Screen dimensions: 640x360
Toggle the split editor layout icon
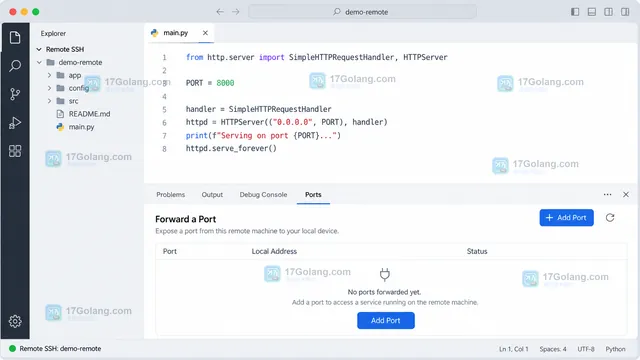tap(609, 12)
